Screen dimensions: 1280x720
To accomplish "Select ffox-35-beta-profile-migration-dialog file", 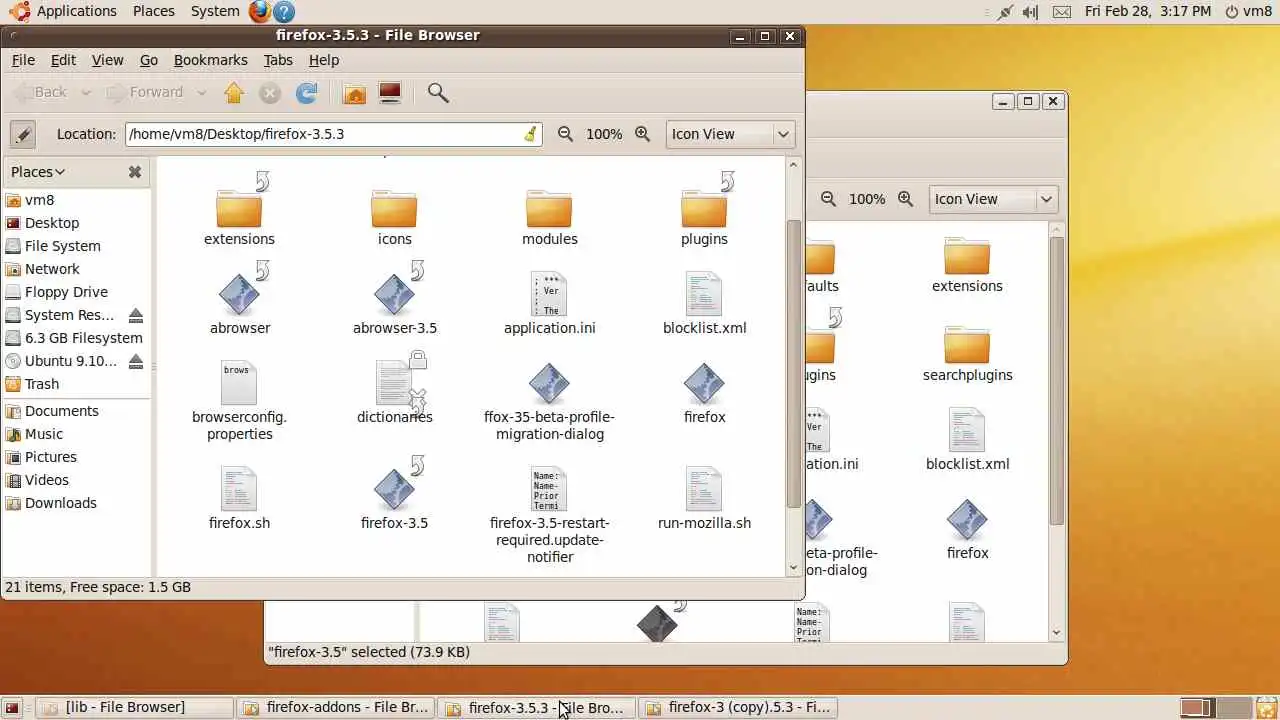I will (x=549, y=383).
